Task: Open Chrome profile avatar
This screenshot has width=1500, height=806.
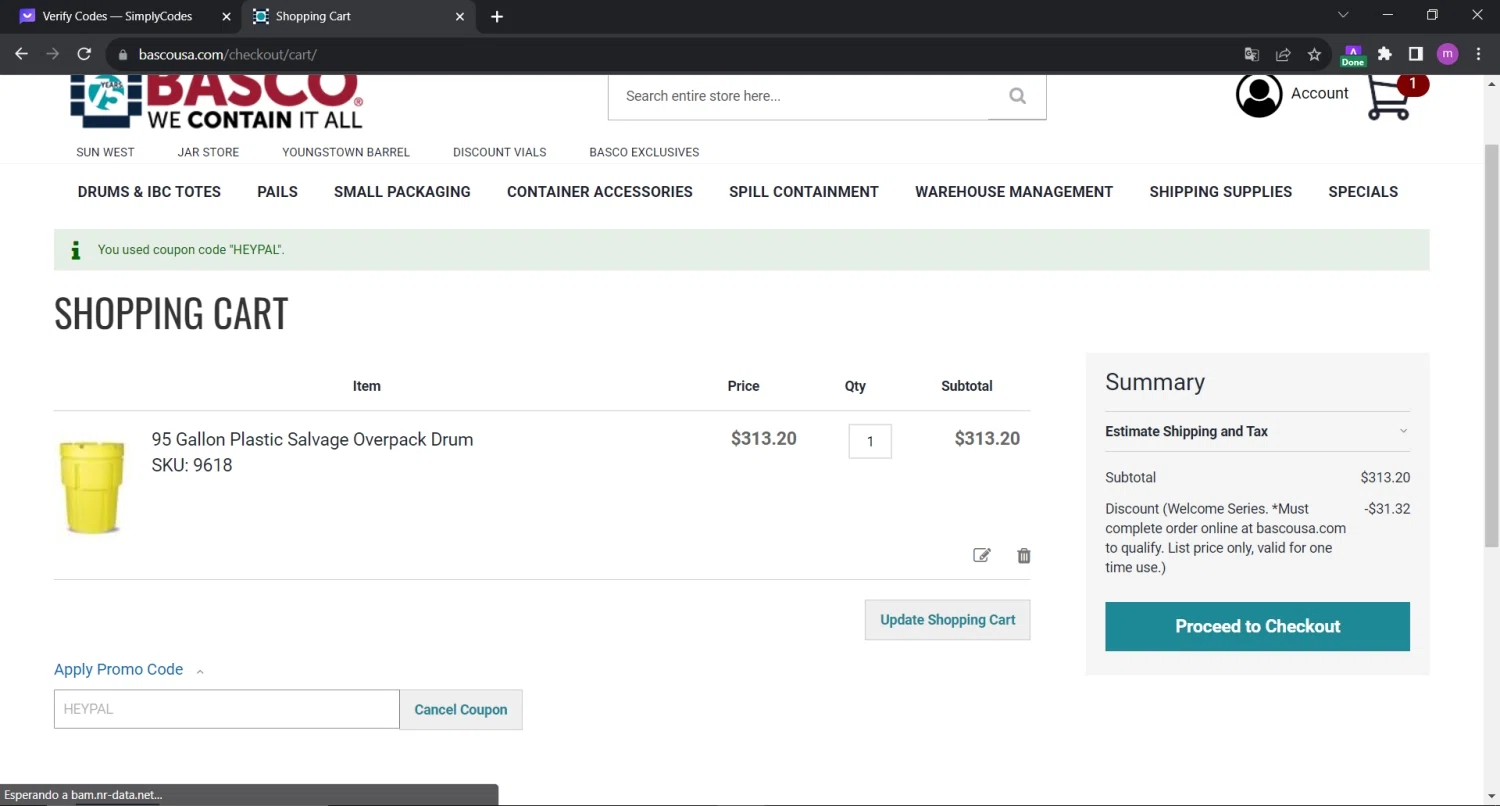Action: [1447, 54]
